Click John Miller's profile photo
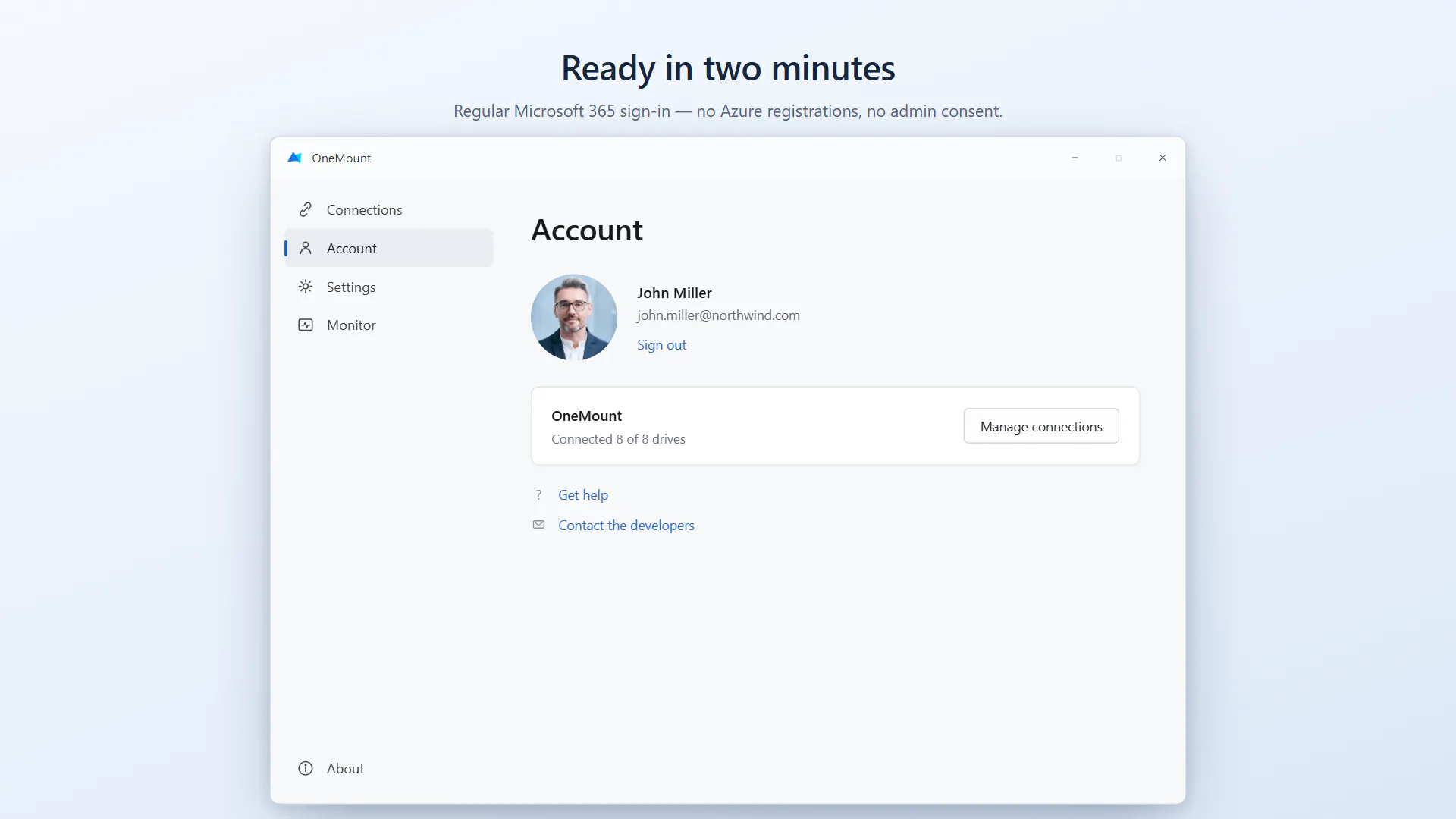The image size is (1456, 819). click(x=574, y=317)
